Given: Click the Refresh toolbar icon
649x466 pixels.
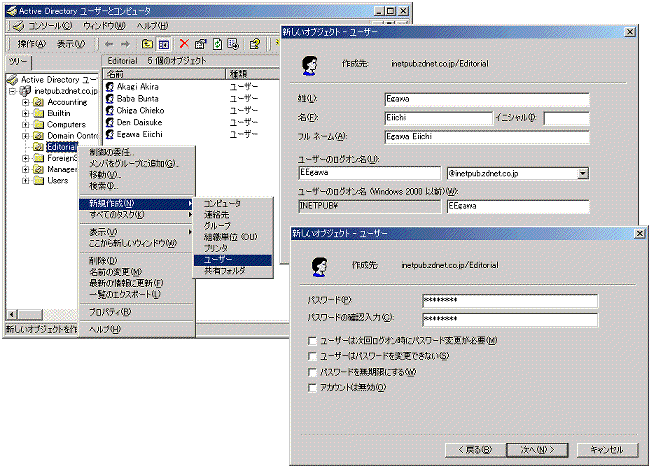Looking at the screenshot, I should coord(216,44).
